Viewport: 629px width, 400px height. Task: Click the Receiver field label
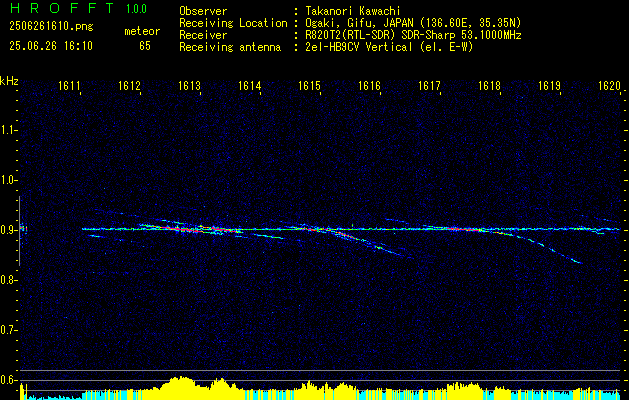tap(203, 35)
